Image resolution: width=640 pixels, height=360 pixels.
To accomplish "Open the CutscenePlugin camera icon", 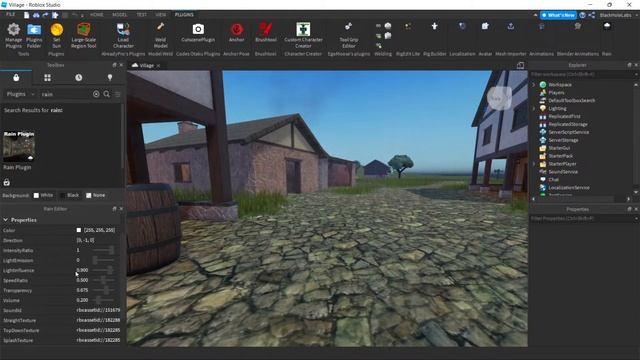I will tap(198, 29).
